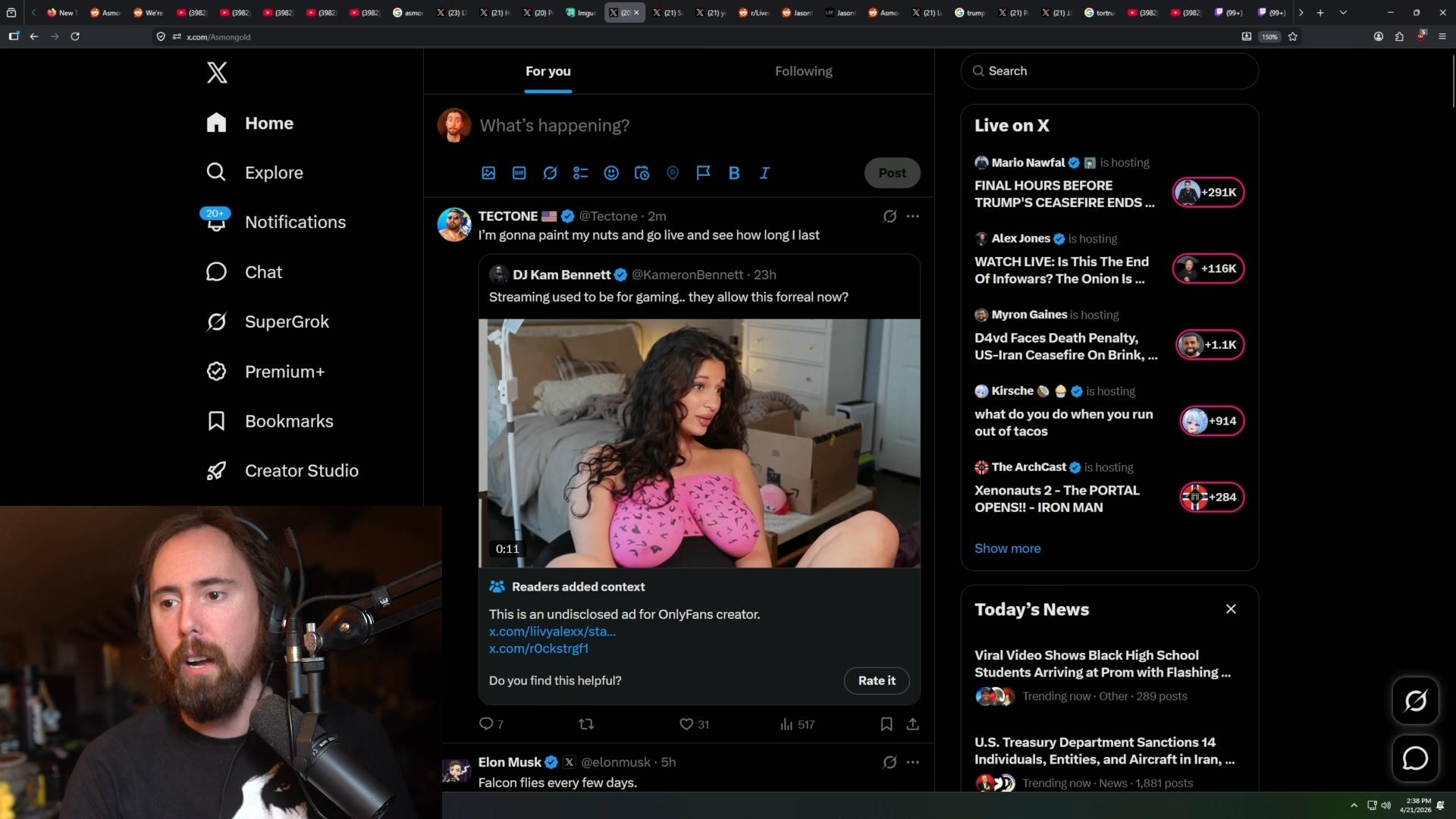The width and height of the screenshot is (1456, 819).
Task: Click the Rate it button
Action: coord(877,681)
